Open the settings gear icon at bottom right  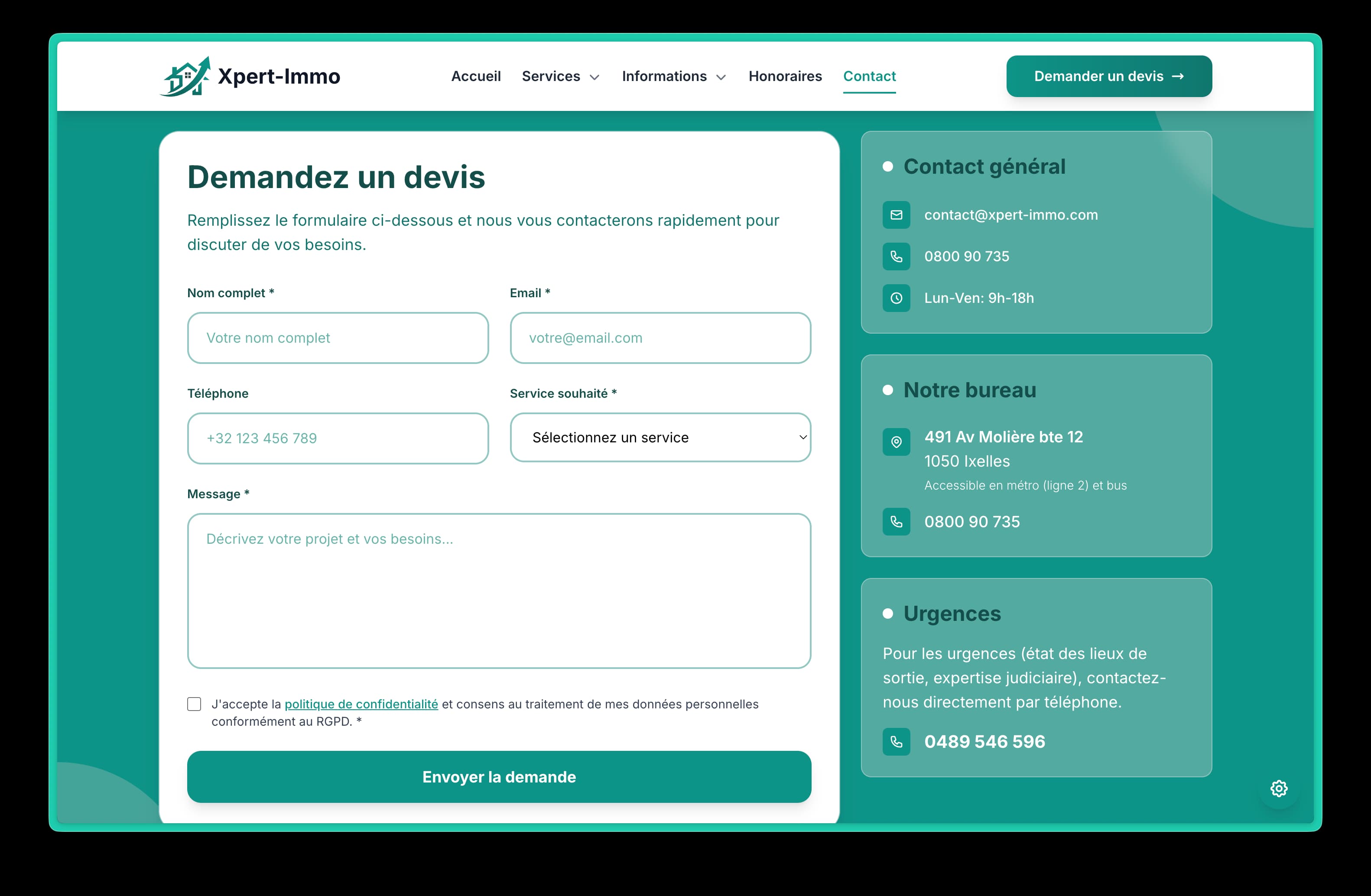[x=1279, y=788]
